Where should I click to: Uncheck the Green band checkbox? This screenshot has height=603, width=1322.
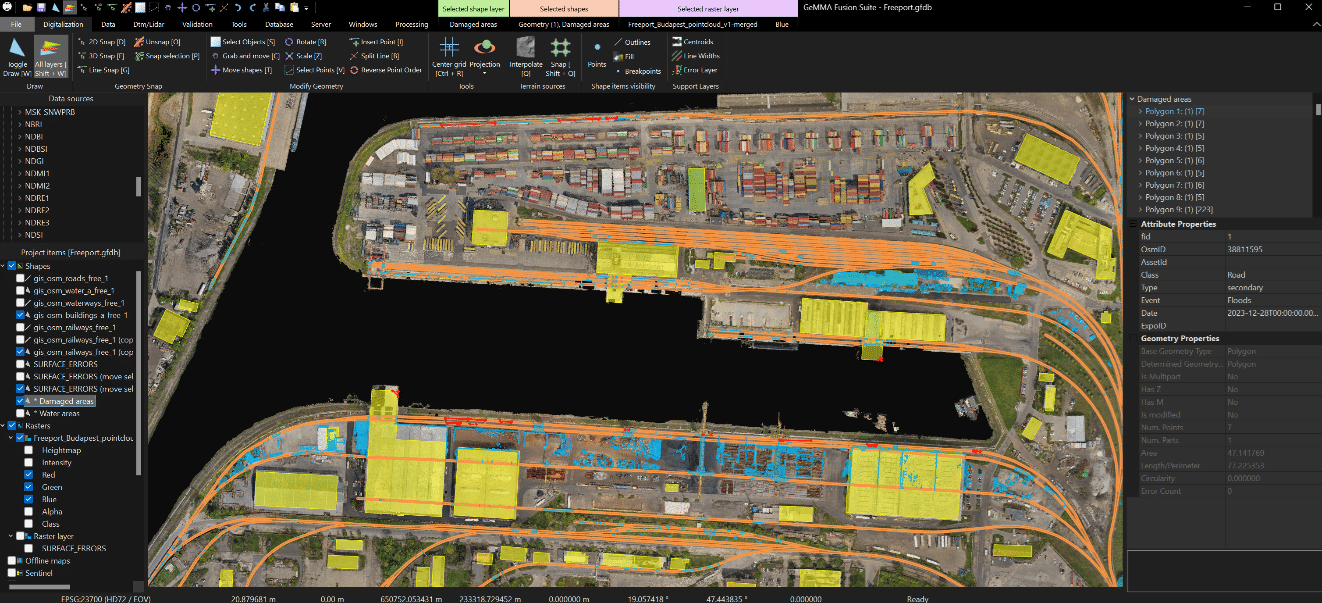pyautogui.click(x=29, y=487)
